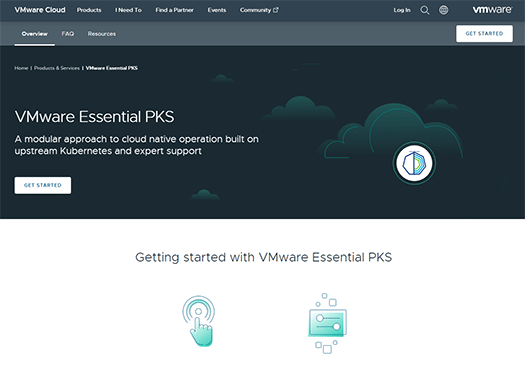Open the I Need To menu
The height and width of the screenshot is (366, 525).
[128, 10]
